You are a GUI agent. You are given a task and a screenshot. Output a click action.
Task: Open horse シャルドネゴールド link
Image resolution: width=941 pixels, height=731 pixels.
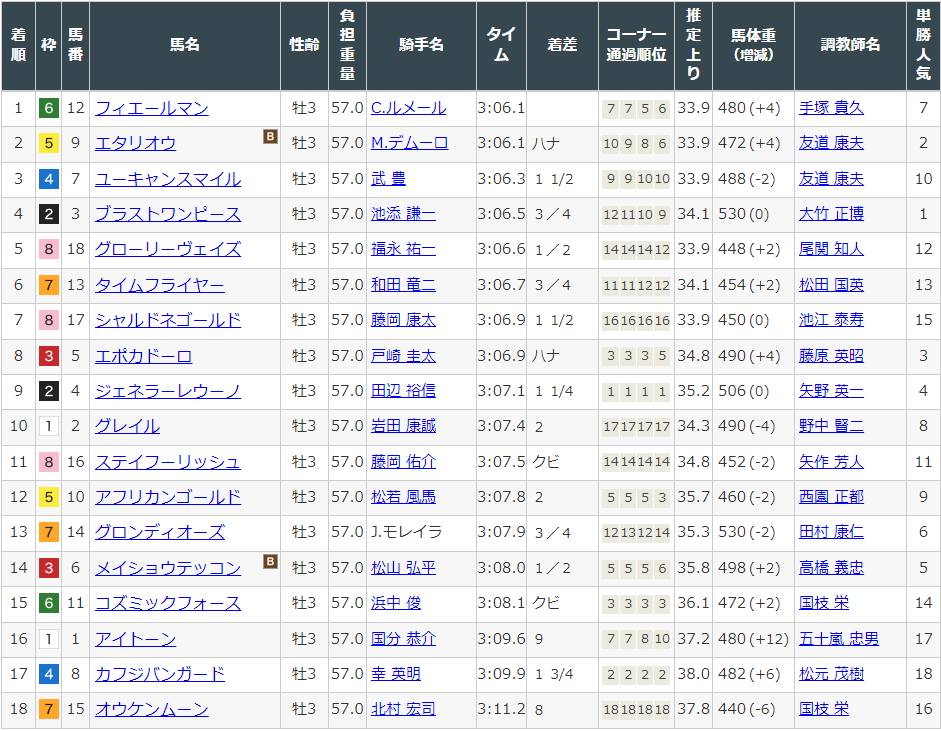click(168, 320)
